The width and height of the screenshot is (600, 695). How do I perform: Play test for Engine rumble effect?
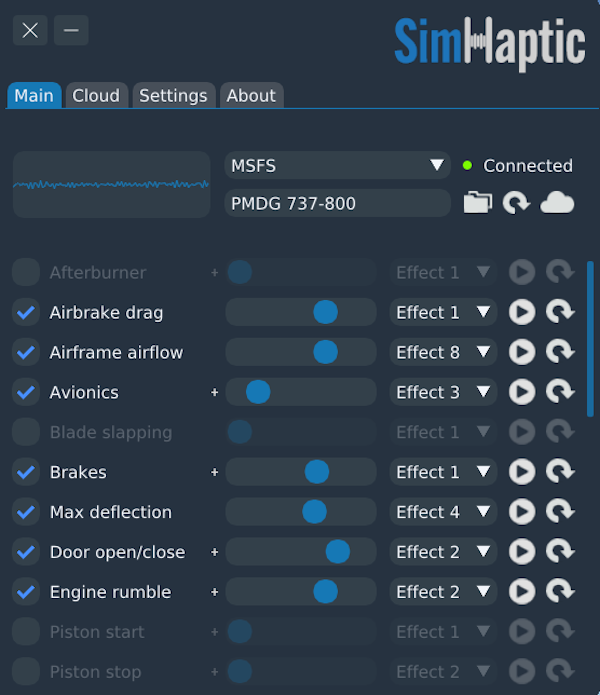(522, 591)
